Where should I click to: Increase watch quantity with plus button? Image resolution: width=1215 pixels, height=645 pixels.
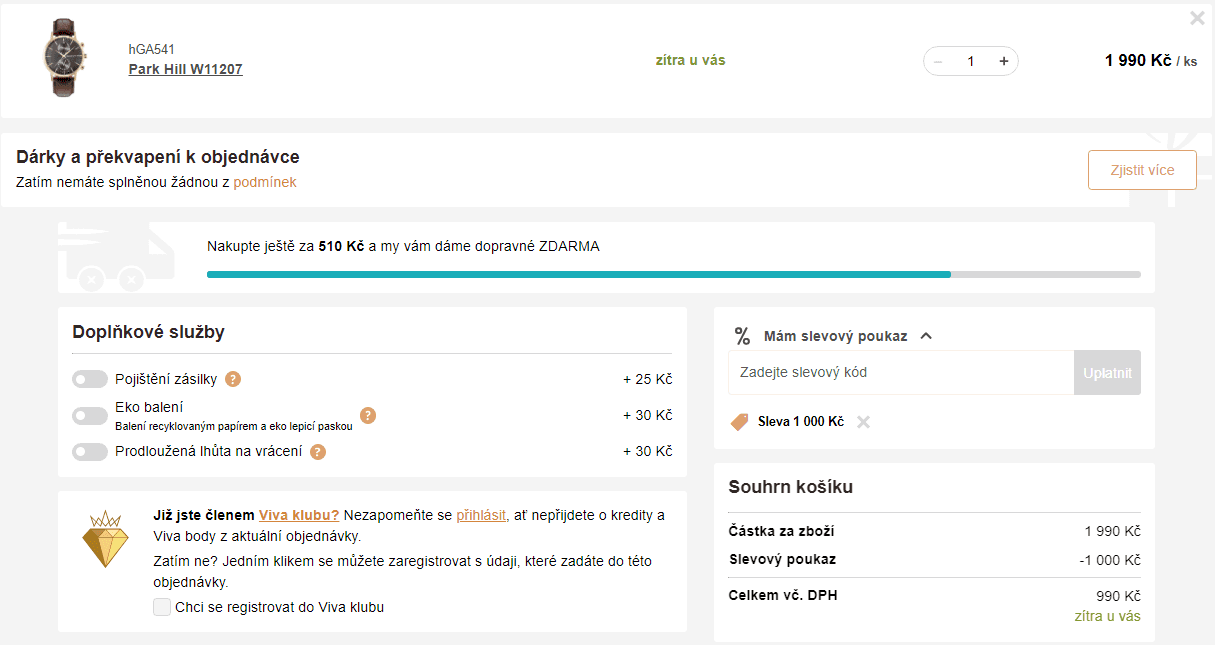pos(1003,61)
